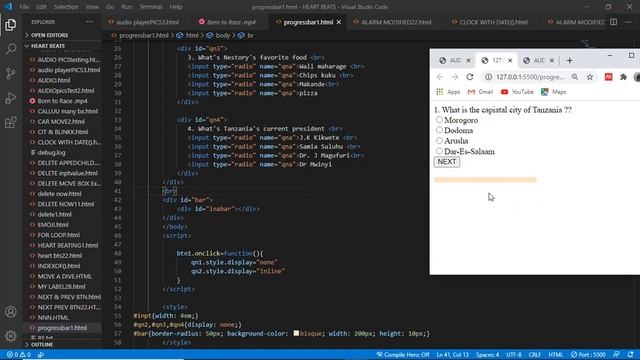
Task: Open bisque color swatch in CSS line
Action: pyautogui.click(x=296, y=333)
